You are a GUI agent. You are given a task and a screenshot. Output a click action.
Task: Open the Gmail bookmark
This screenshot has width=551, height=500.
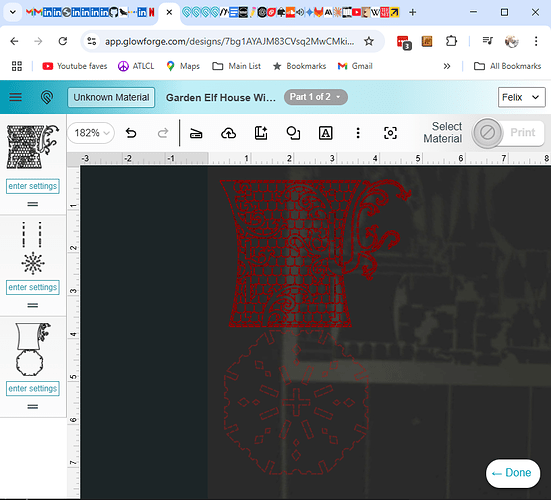355,66
